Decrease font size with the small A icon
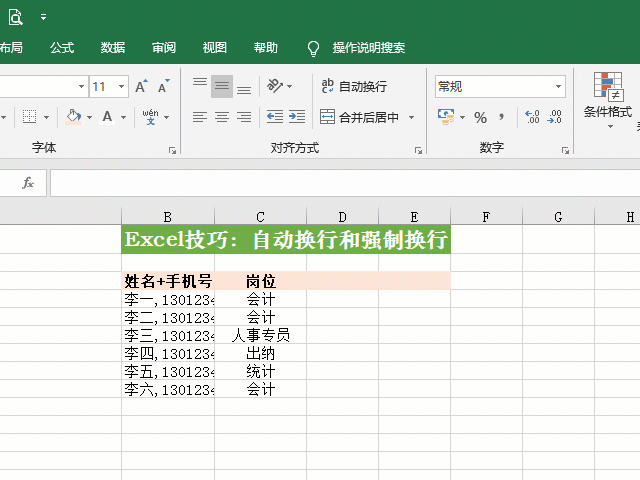The image size is (640, 480). pyautogui.click(x=164, y=87)
